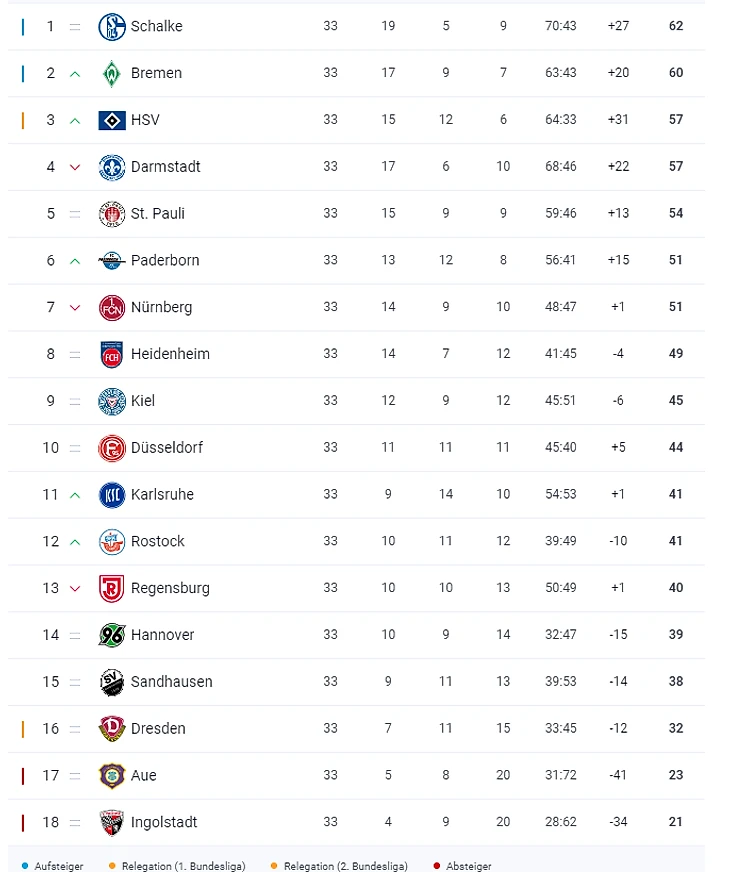Click the HSV diamond logo
This screenshot has height=872, width=730.
[112, 120]
